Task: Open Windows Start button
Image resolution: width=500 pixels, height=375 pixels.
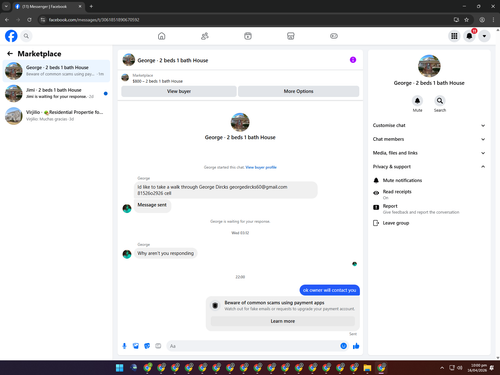Action: (x=119, y=368)
